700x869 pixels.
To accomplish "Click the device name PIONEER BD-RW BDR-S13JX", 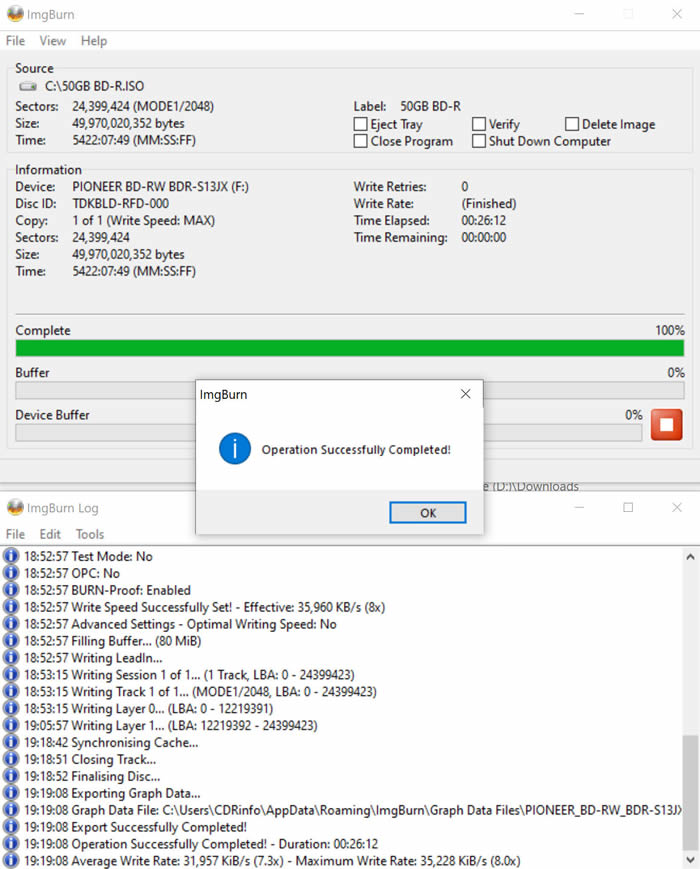I will pos(160,187).
